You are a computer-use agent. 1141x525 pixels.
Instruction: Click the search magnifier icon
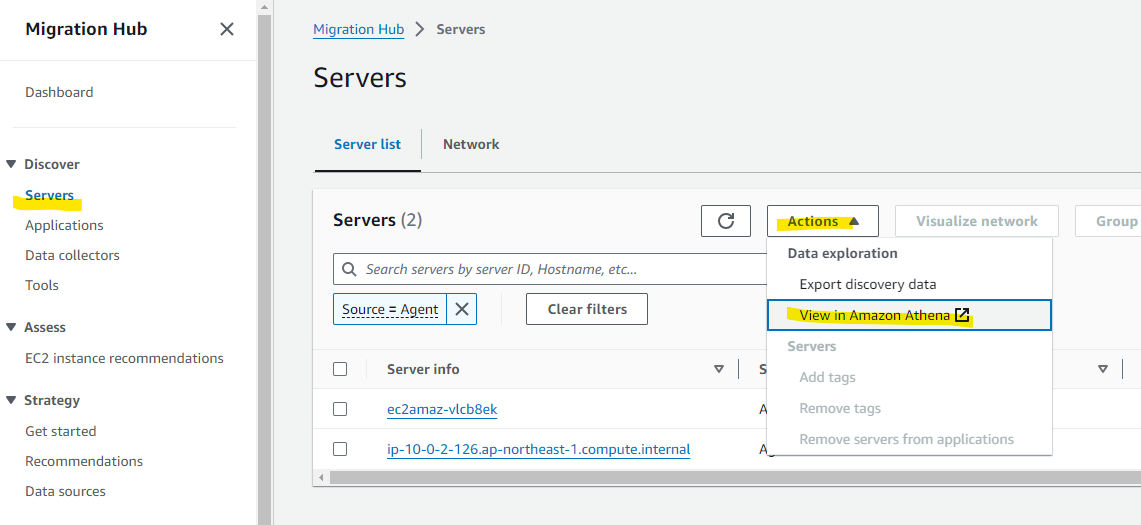coord(350,269)
